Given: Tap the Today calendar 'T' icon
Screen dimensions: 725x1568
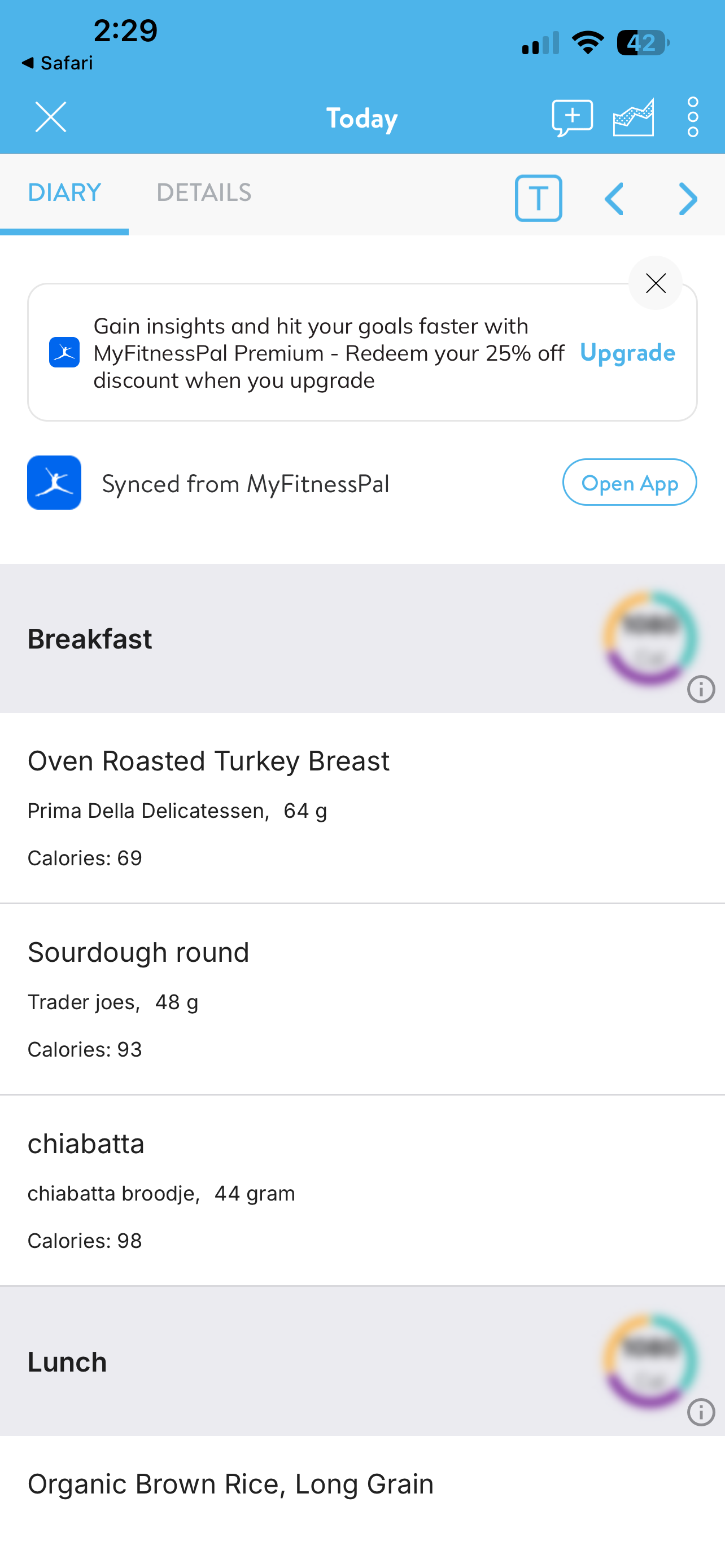Looking at the screenshot, I should (538, 199).
